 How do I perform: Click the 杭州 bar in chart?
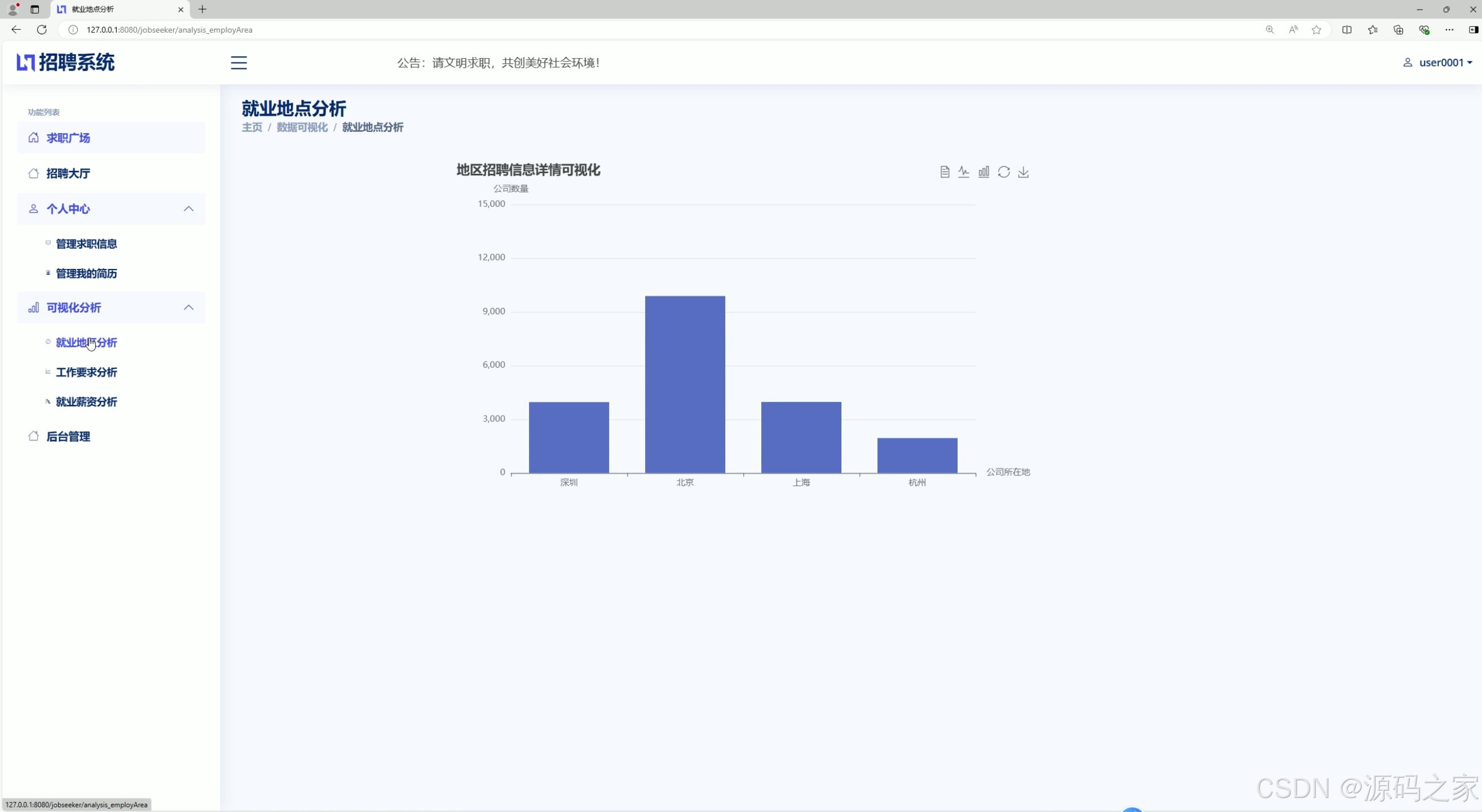(x=918, y=456)
